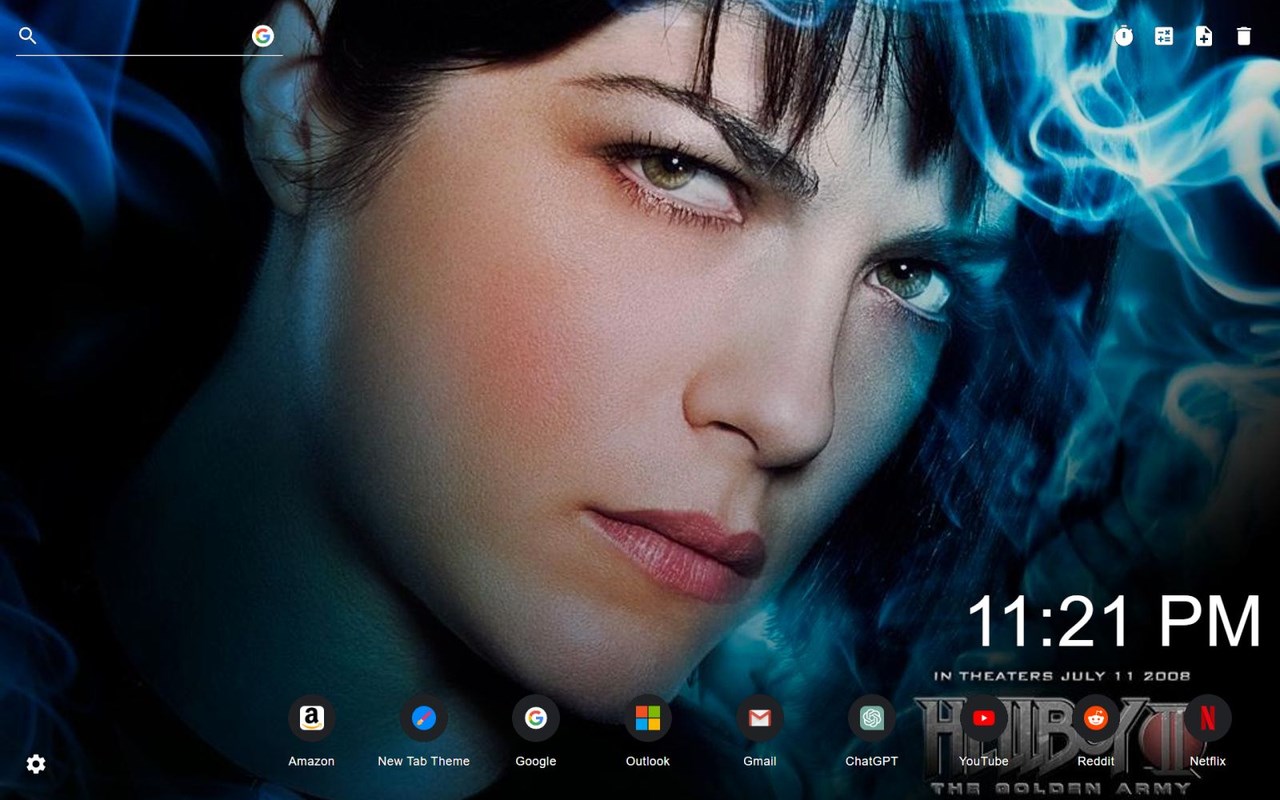Open the Reddit shortcut icon
Screen dimensions: 1280x800
coord(1096,718)
